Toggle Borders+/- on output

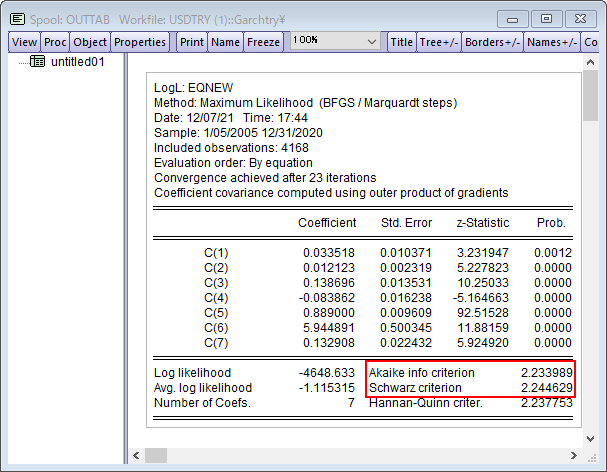(492, 42)
